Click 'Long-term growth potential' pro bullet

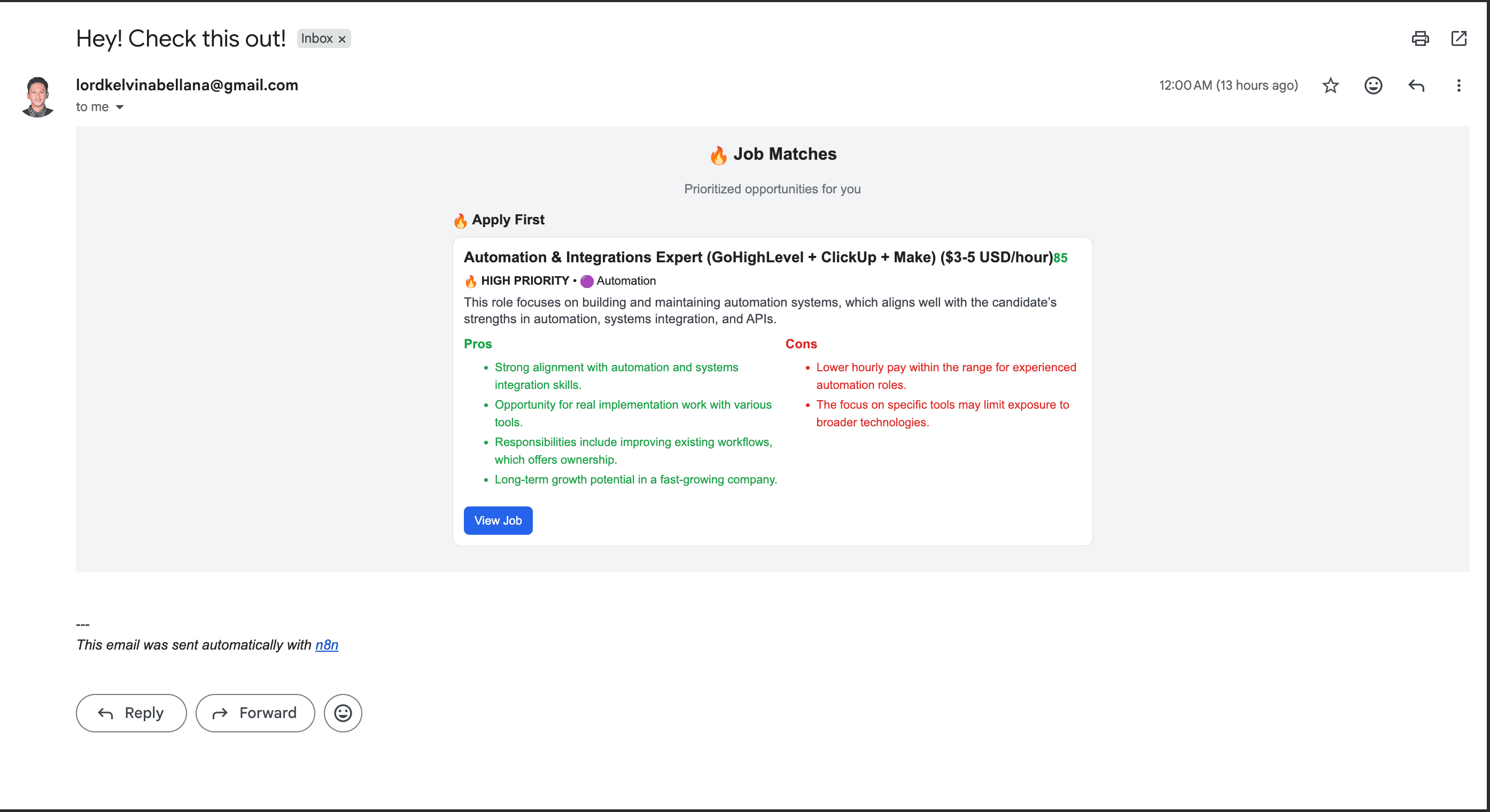[635, 479]
